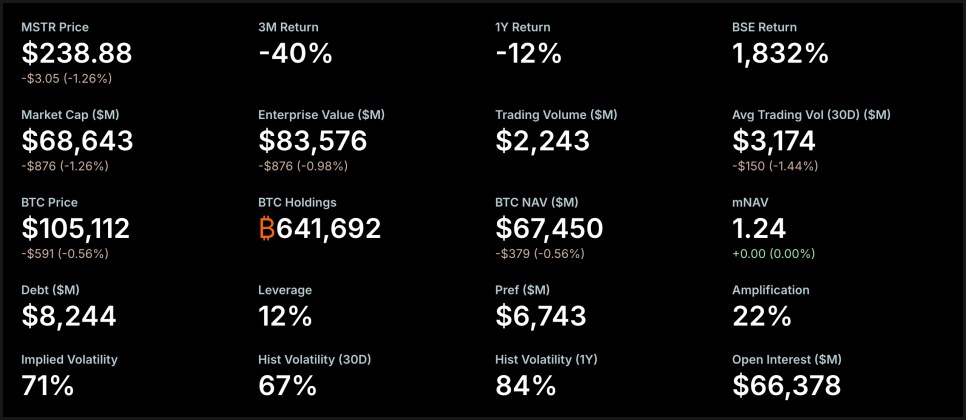Select the Market Cap $68,643 figure
Viewport: 966px width, 420px height.
(x=77, y=141)
